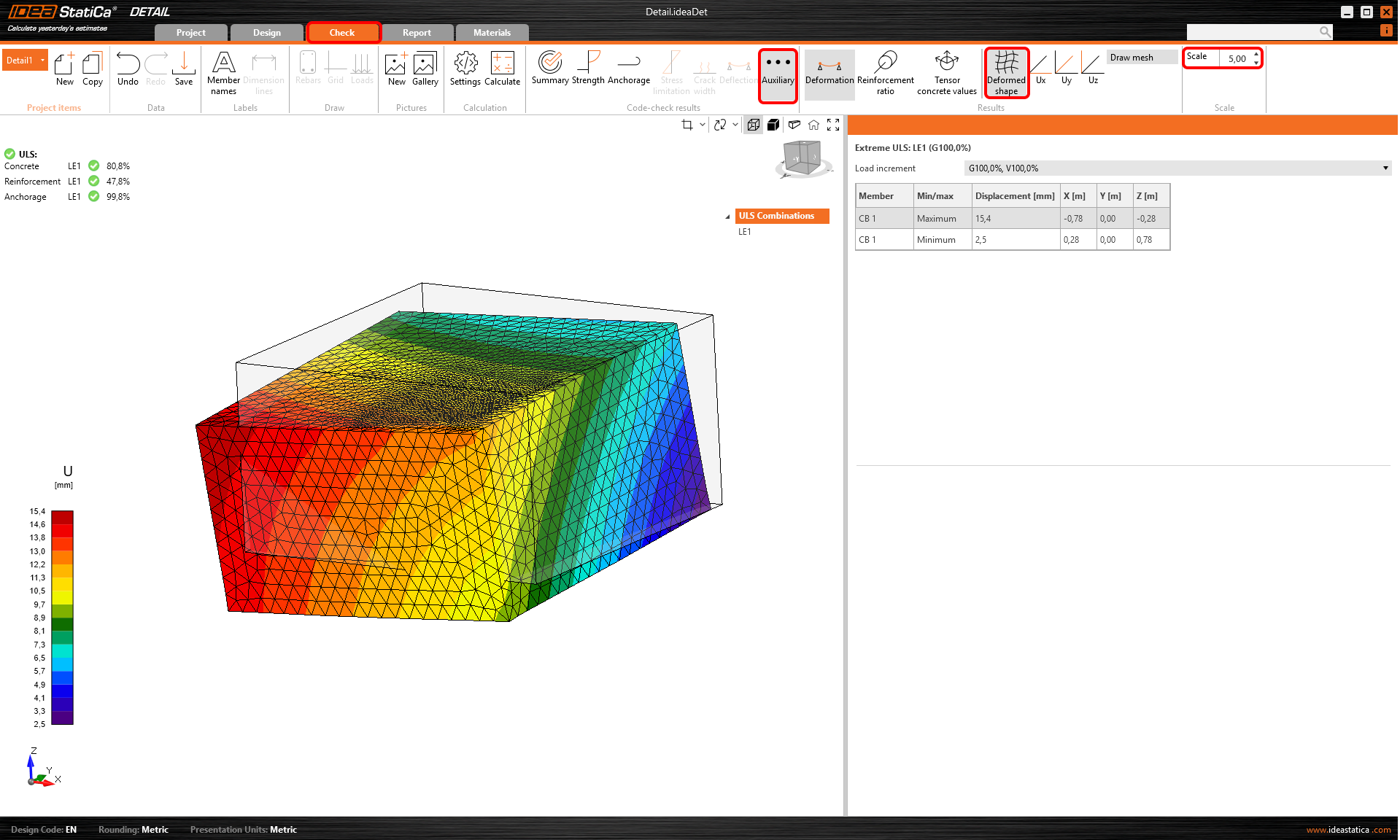The image size is (1400, 840).
Task: Show Tensor concrete values
Action: click(x=946, y=72)
